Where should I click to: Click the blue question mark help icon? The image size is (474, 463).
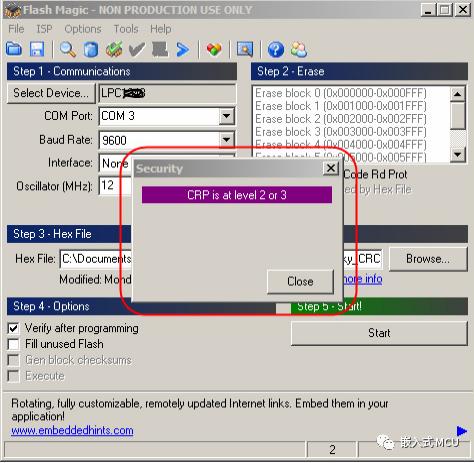[276, 50]
